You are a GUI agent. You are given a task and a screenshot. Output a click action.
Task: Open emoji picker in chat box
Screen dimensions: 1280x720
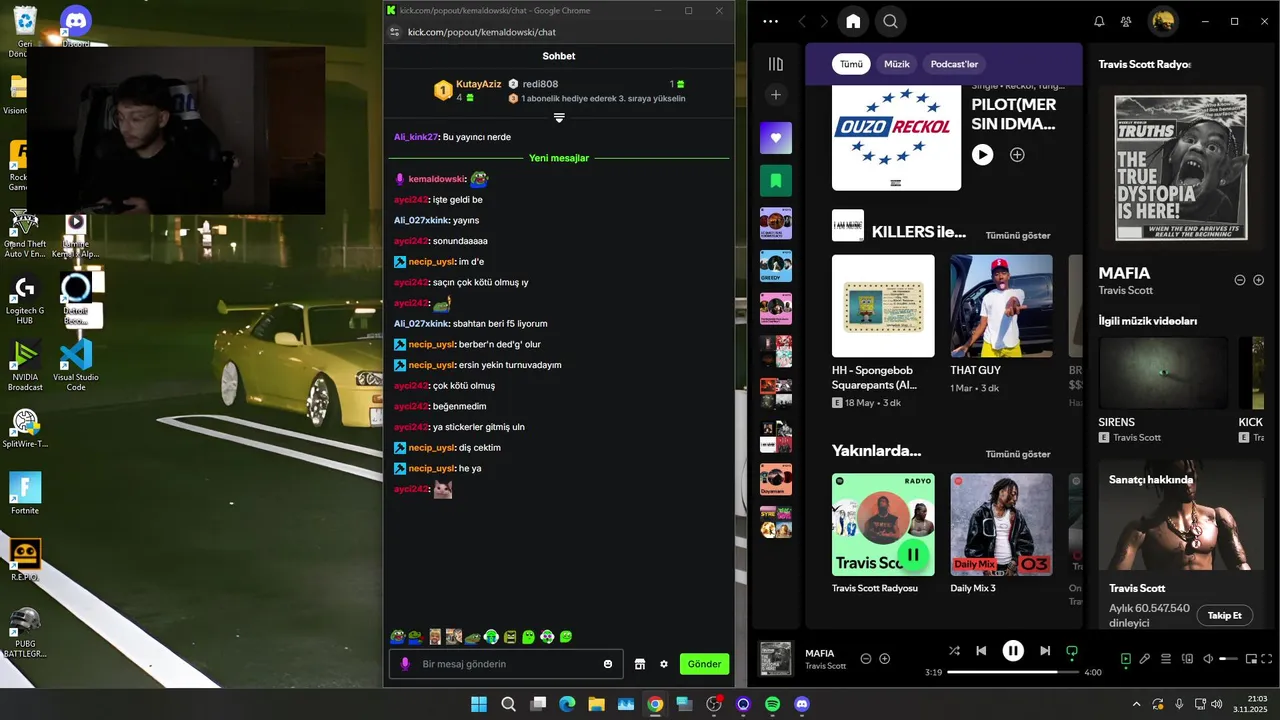[608, 664]
